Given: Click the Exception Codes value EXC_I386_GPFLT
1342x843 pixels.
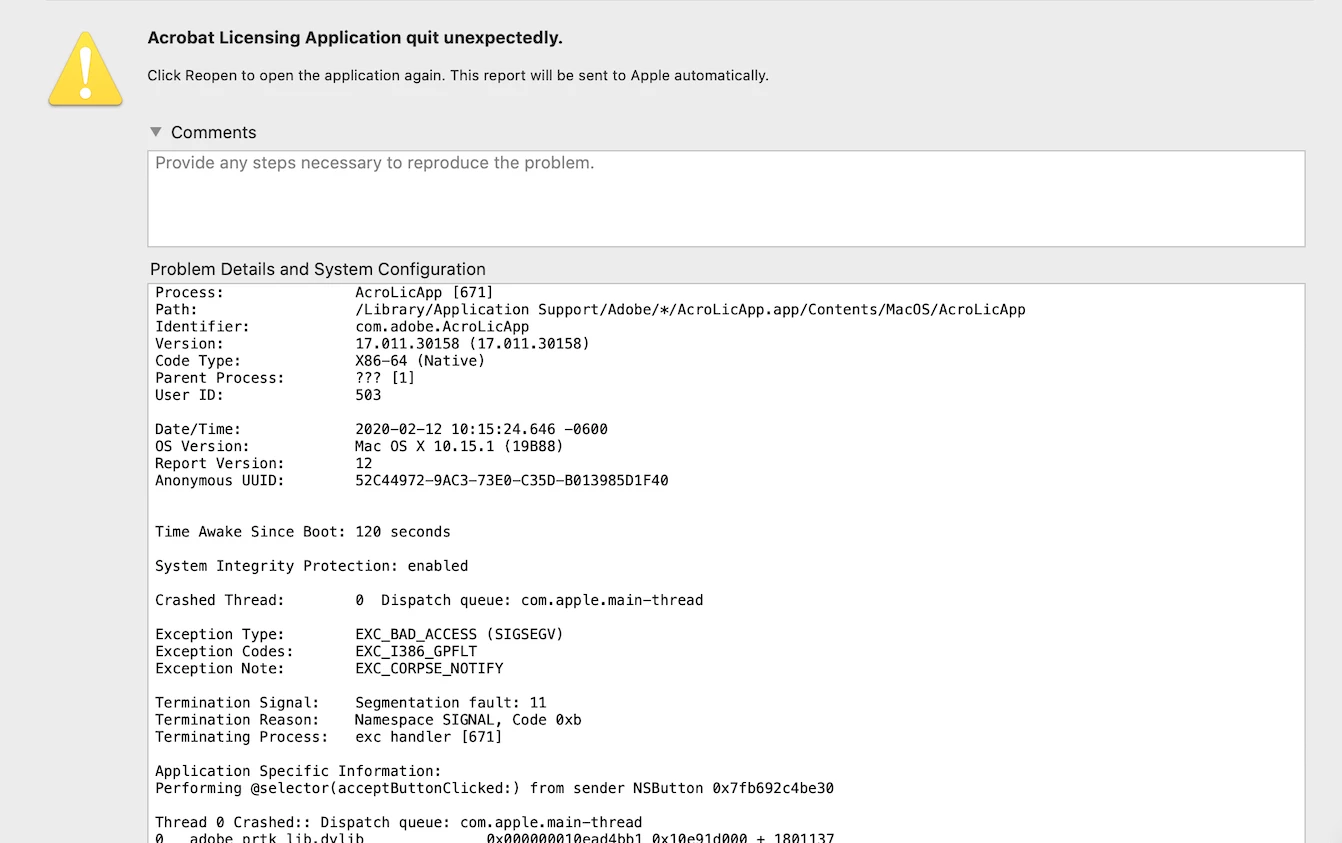Looking at the screenshot, I should pyautogui.click(x=416, y=651).
